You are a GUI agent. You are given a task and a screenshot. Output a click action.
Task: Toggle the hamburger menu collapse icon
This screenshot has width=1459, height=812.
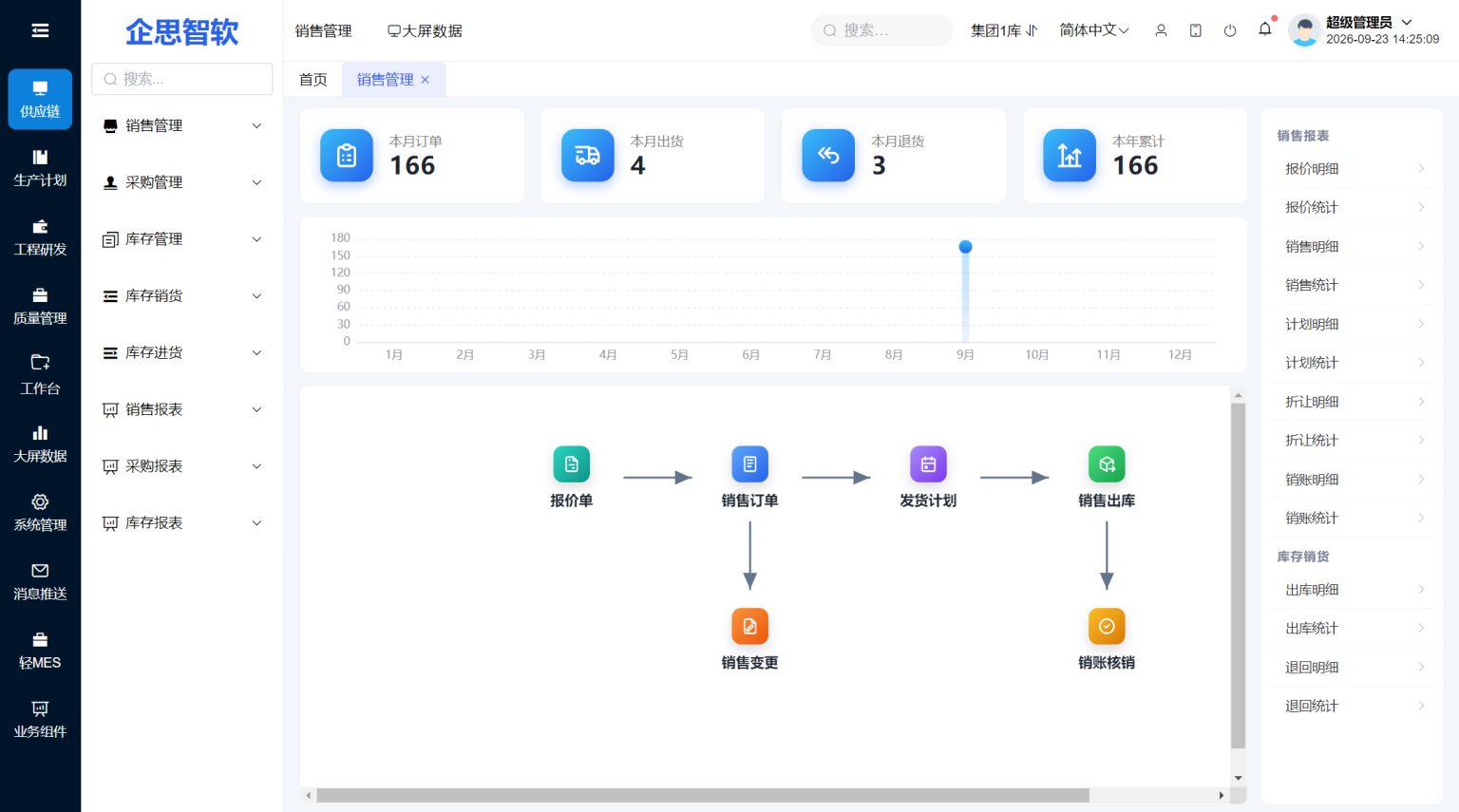(x=40, y=30)
